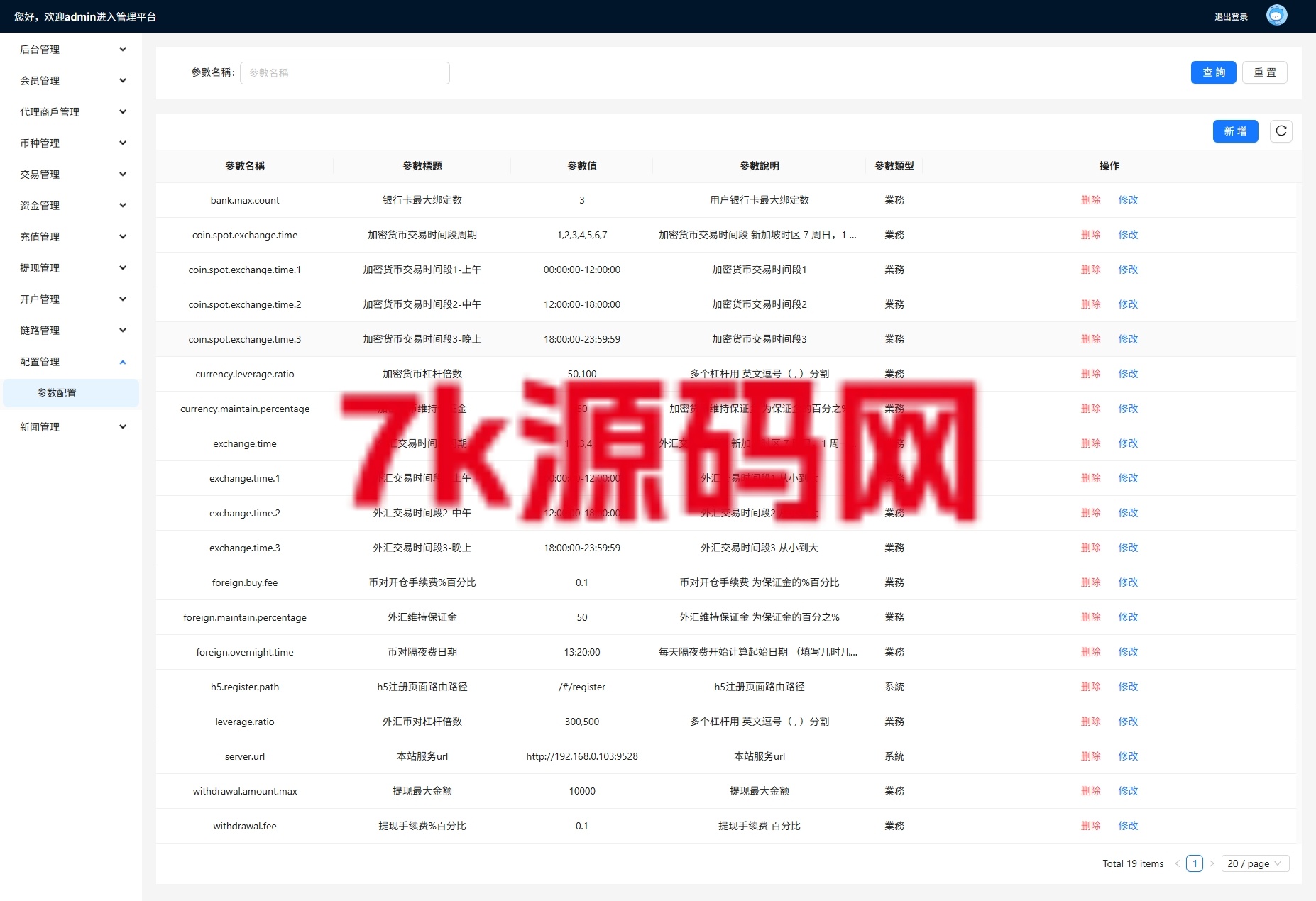Image resolution: width=1316 pixels, height=901 pixels.
Task: Edit the server.url row
Action: pyautogui.click(x=1128, y=756)
